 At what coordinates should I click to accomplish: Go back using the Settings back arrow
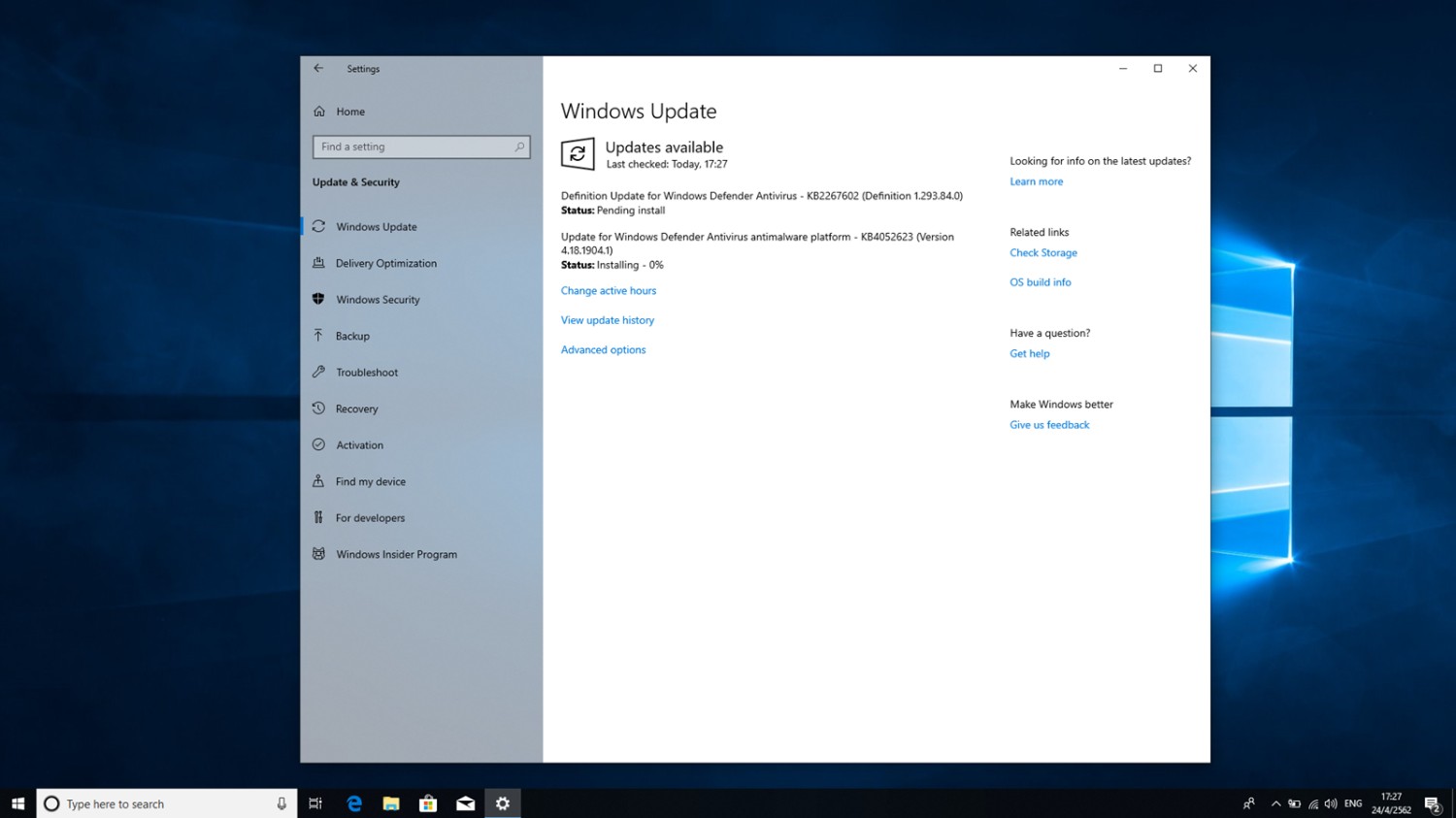(318, 69)
